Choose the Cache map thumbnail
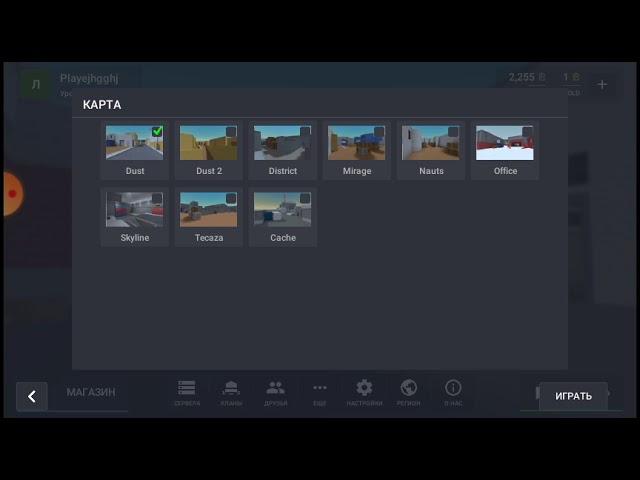The image size is (640, 480). [x=282, y=209]
